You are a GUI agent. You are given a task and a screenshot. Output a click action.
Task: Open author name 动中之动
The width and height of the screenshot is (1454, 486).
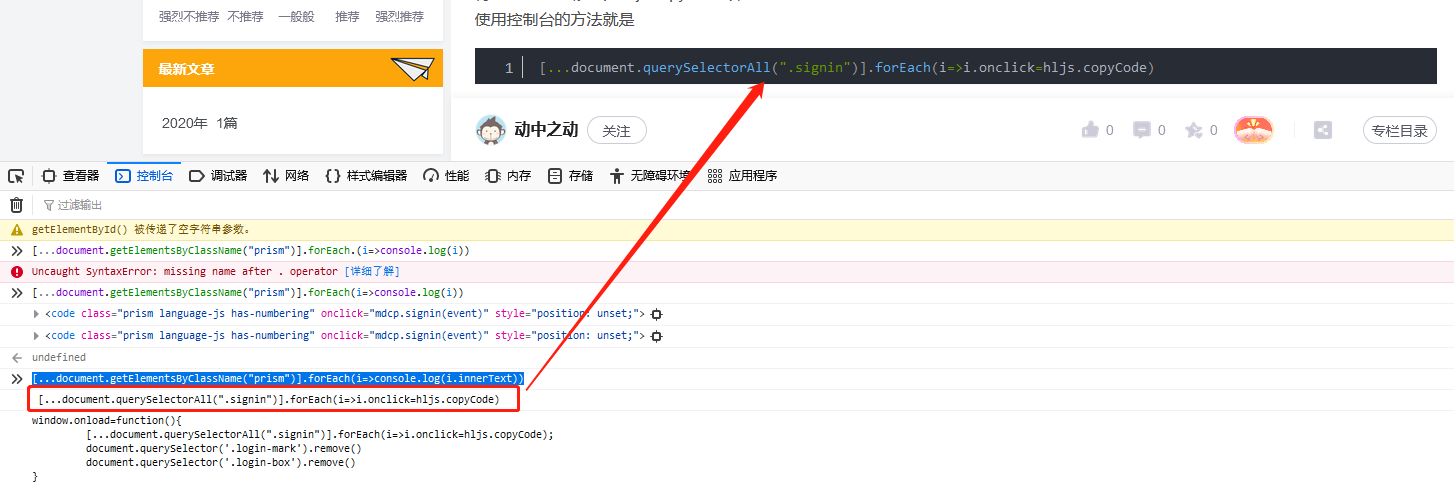[x=546, y=130]
